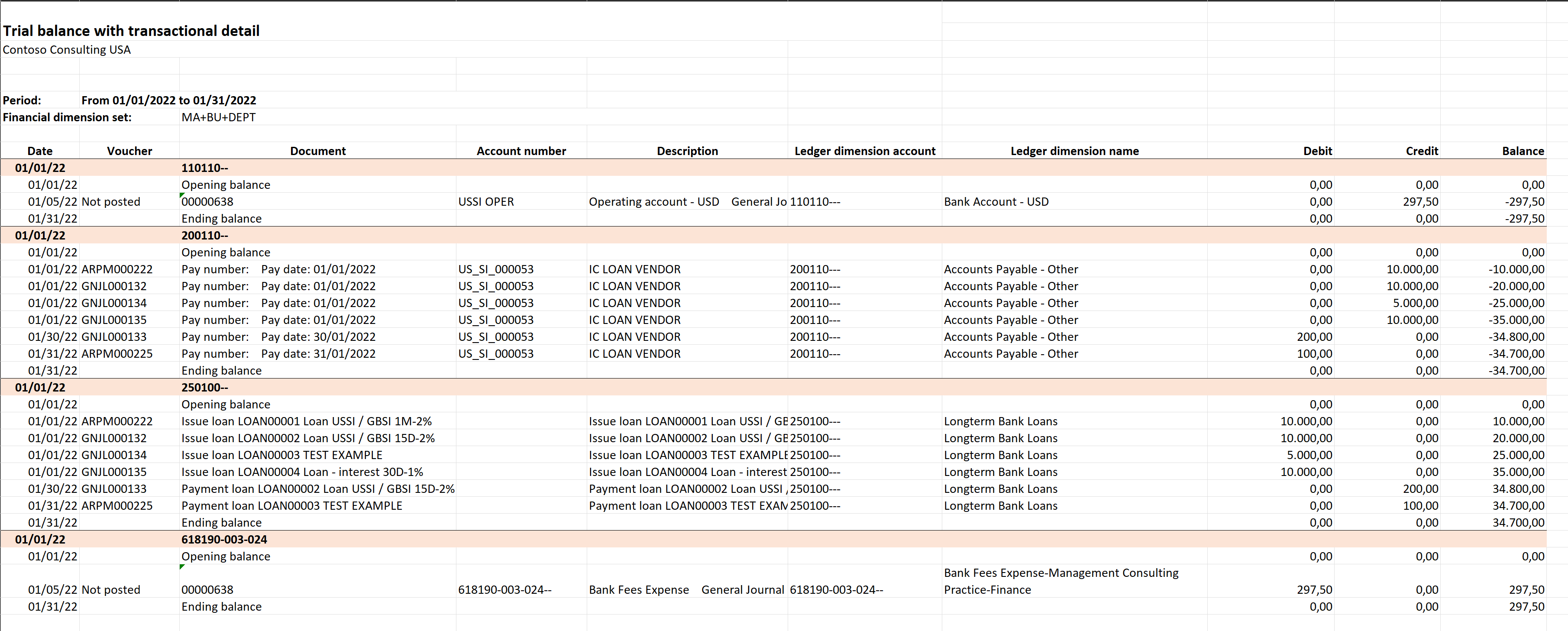1568x631 pixels.
Task: Click the 'Document' column header
Action: [318, 151]
